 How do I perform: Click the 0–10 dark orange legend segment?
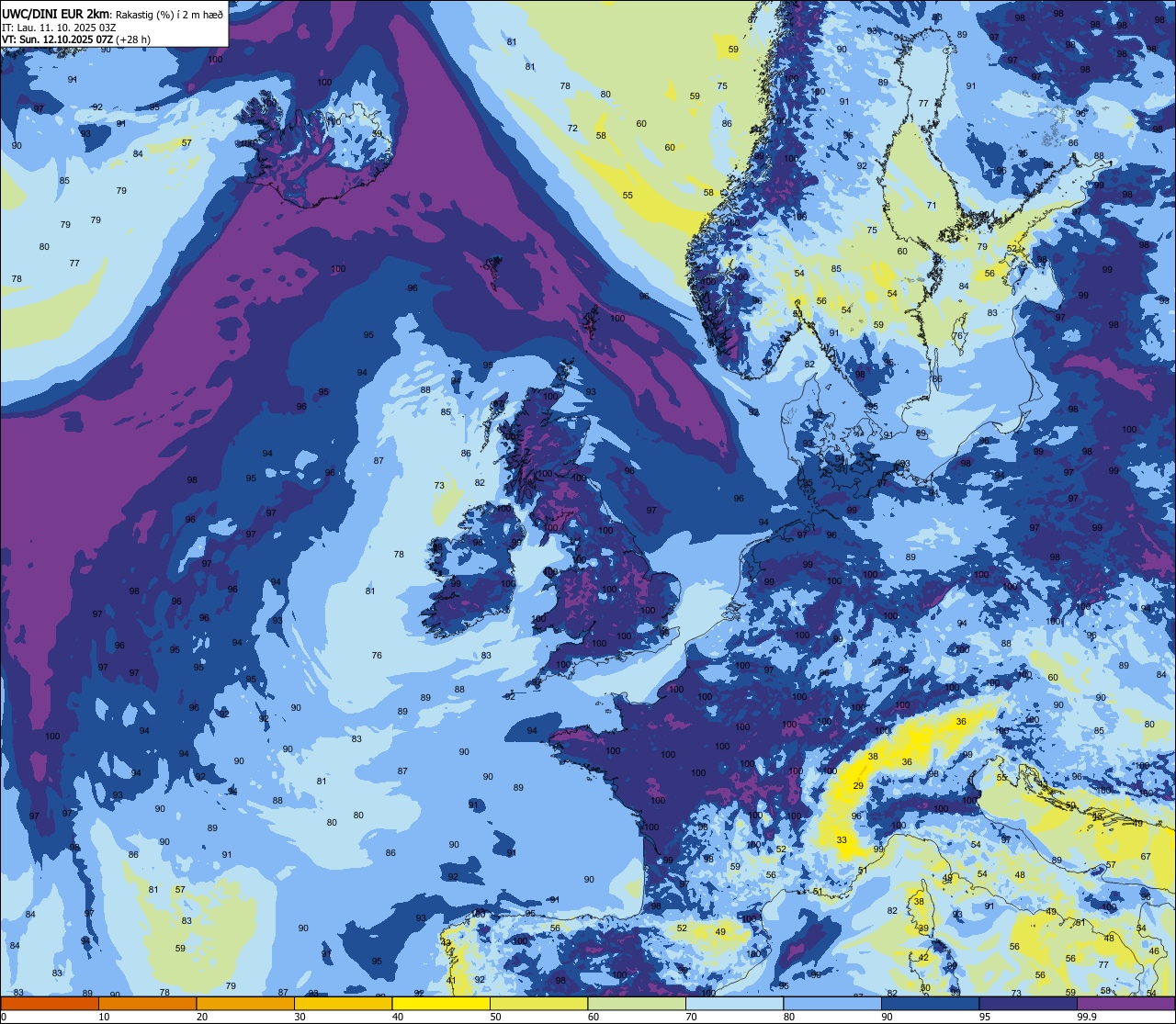pyautogui.click(x=50, y=1004)
